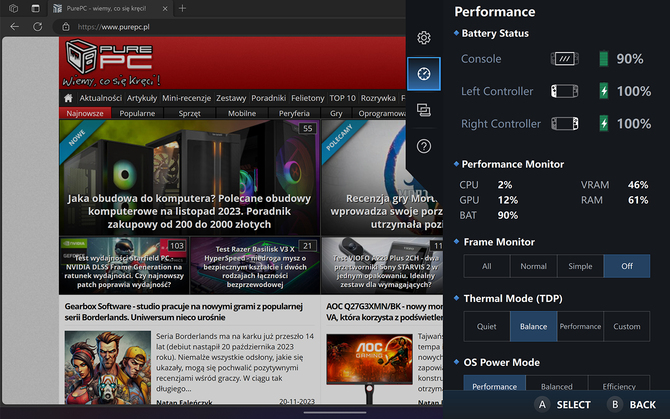The width and height of the screenshot is (670, 419).
Task: Click Left Controller charging battery icon
Action: click(x=603, y=91)
